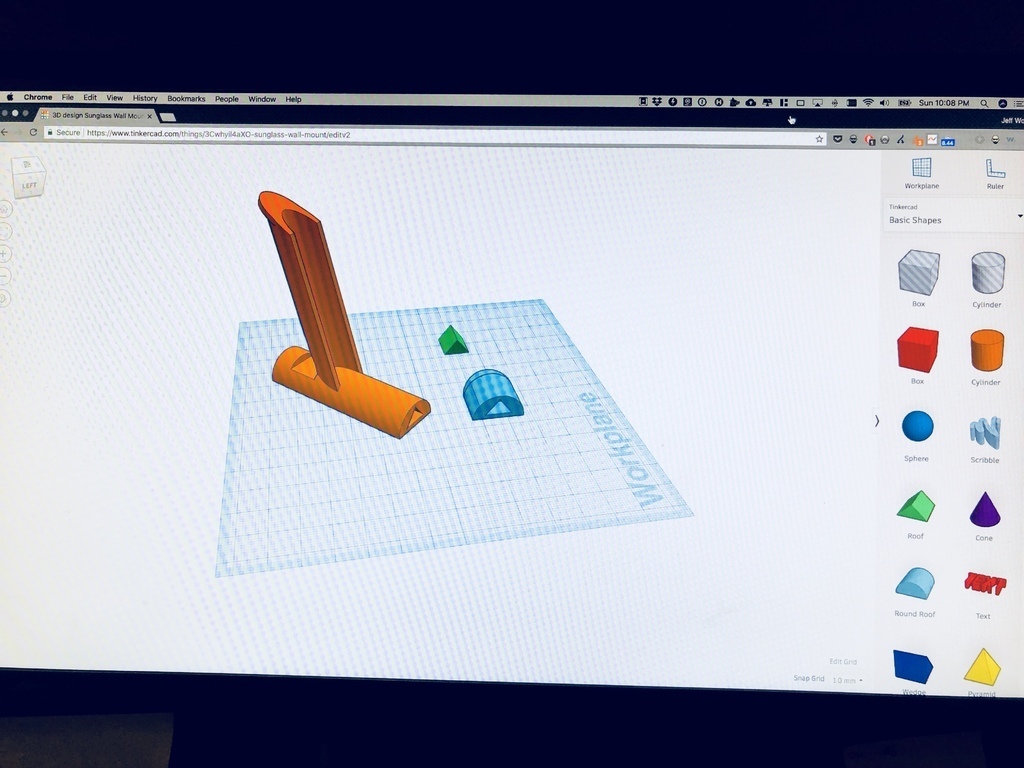
Task: Open the Bookmarks menu
Action: pos(186,99)
